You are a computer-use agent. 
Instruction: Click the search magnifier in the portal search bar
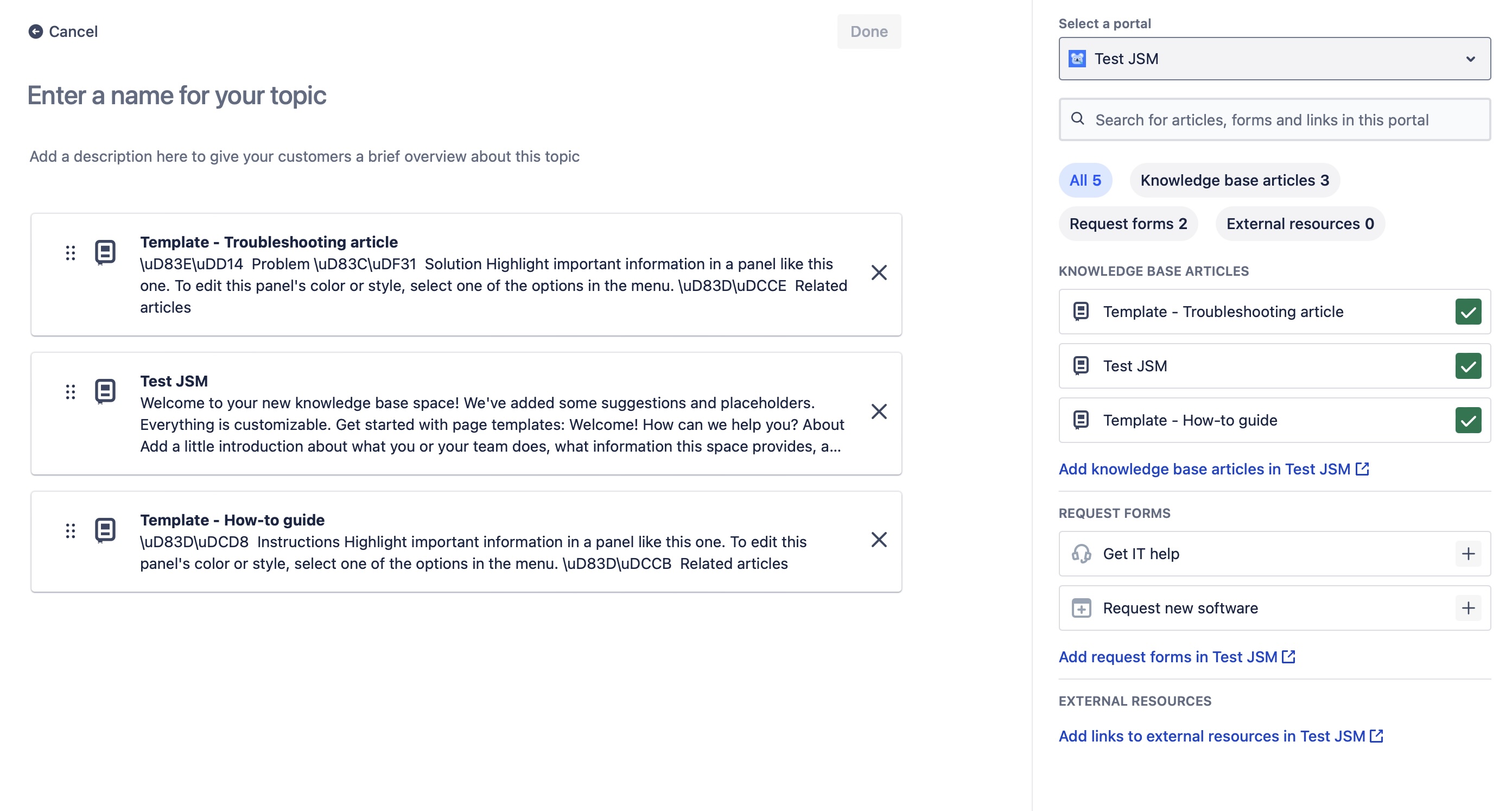coord(1079,119)
